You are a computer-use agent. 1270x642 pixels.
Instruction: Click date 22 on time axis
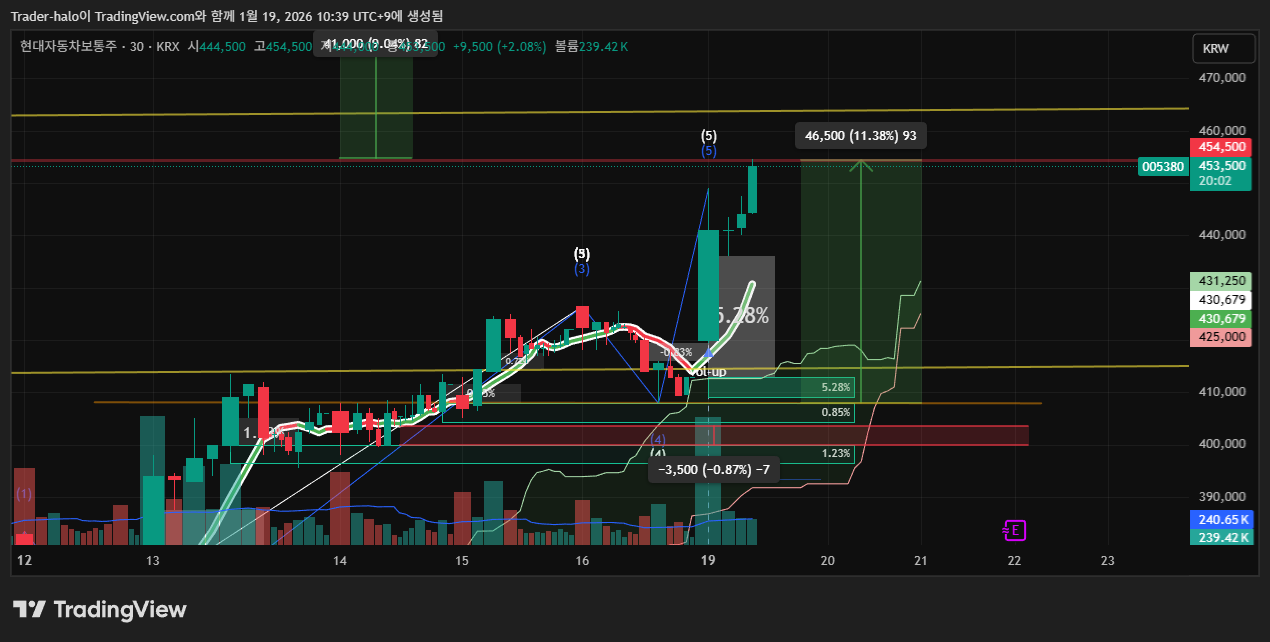pyautogui.click(x=1014, y=561)
